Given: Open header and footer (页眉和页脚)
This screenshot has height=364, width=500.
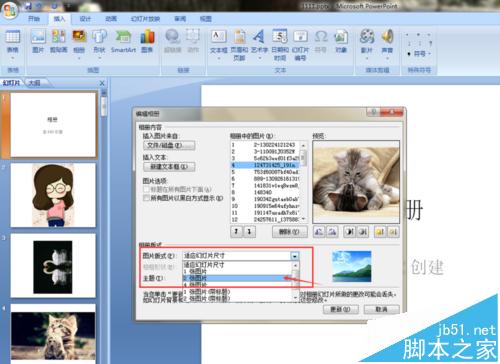Looking at the screenshot, I should point(239,45).
